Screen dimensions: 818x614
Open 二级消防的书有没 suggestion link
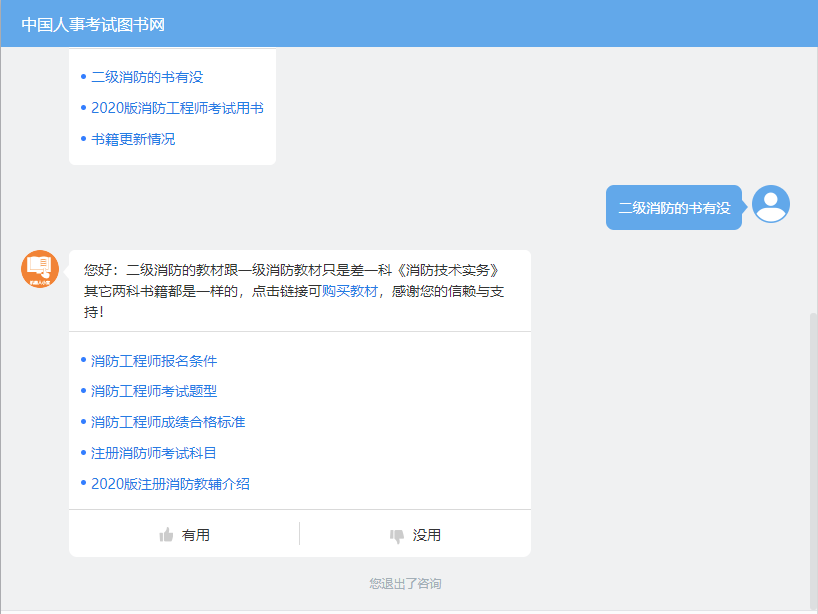tap(147, 77)
